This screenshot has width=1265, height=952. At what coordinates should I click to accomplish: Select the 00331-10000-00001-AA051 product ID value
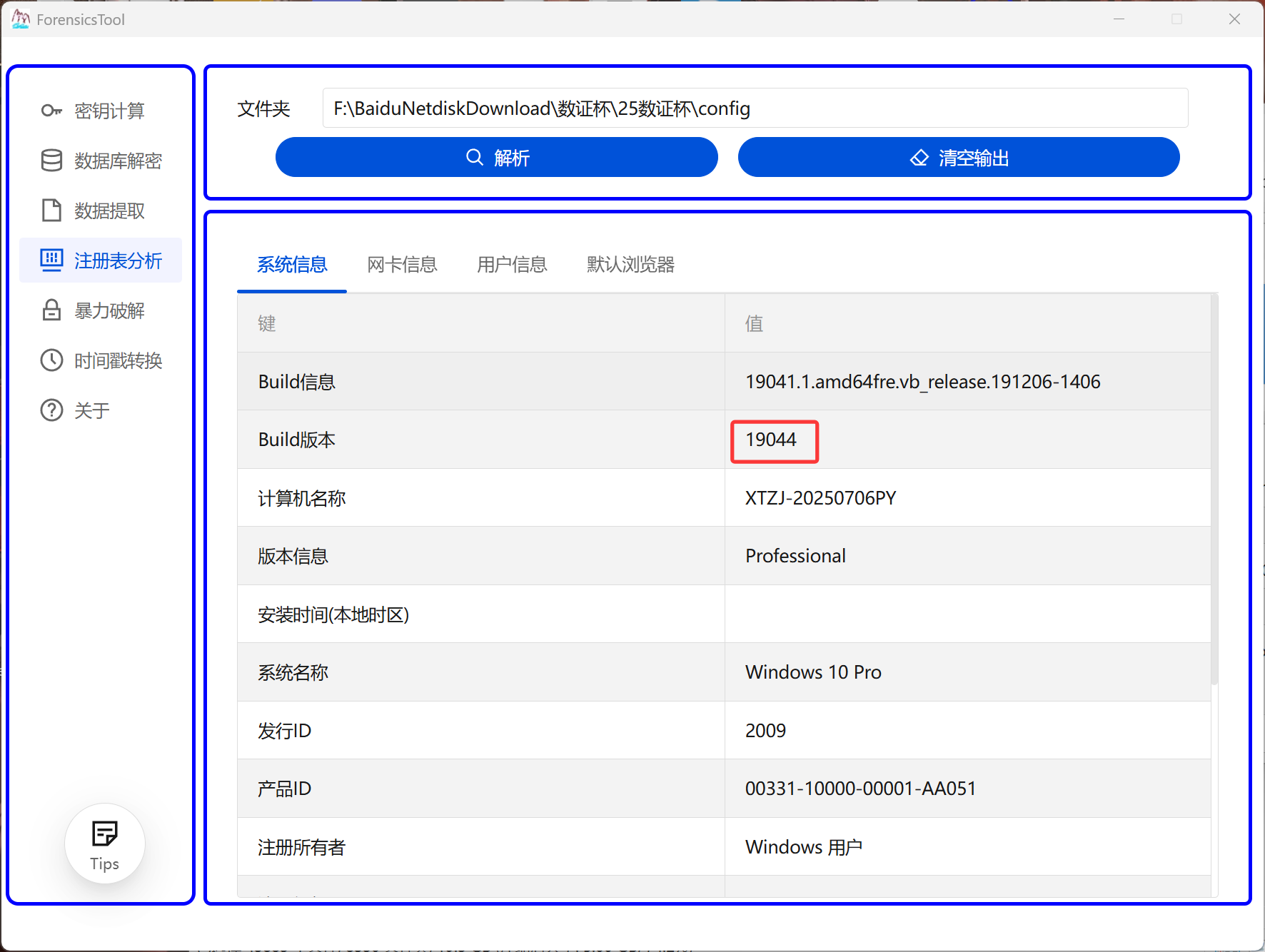(860, 789)
